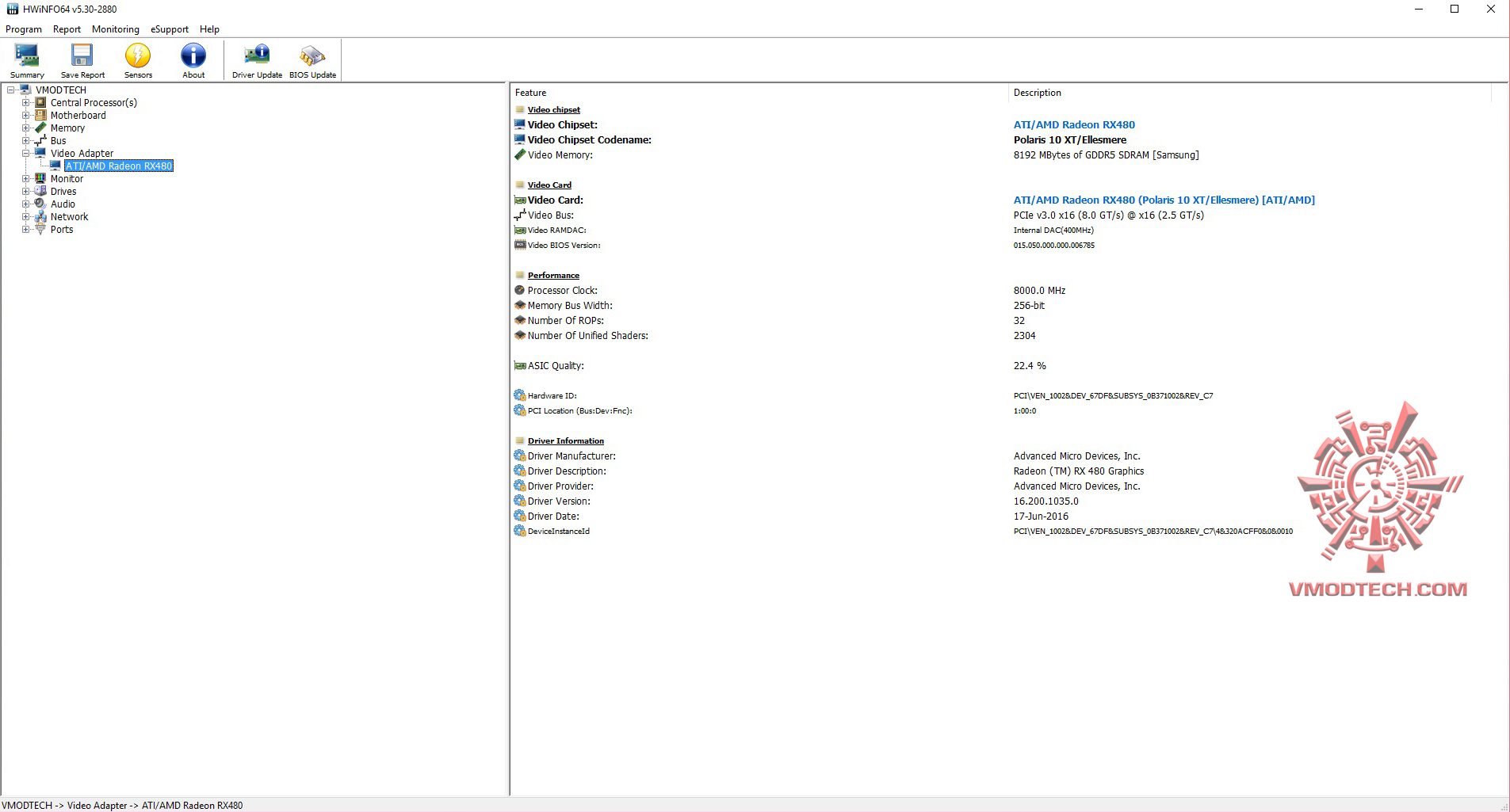This screenshot has width=1510, height=812.
Task: Select the 17-Jun-2016 driver date value
Action: (1041, 517)
